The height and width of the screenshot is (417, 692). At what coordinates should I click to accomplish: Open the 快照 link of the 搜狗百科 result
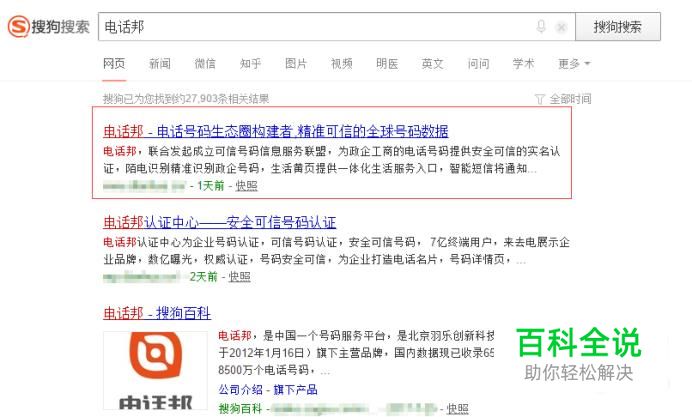point(457,409)
